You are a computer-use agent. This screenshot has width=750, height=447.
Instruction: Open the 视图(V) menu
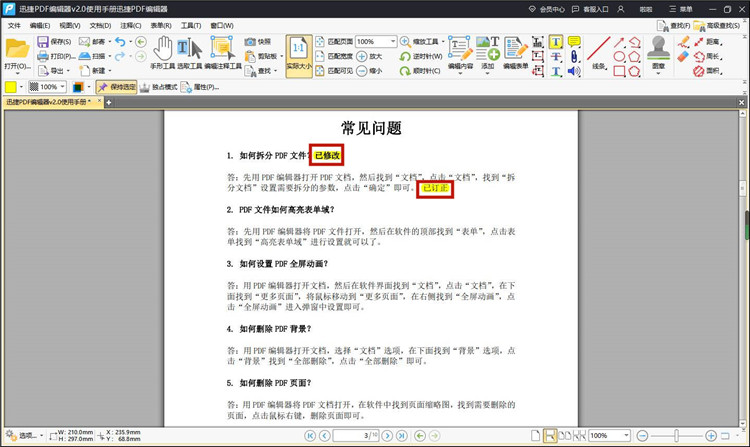point(70,25)
